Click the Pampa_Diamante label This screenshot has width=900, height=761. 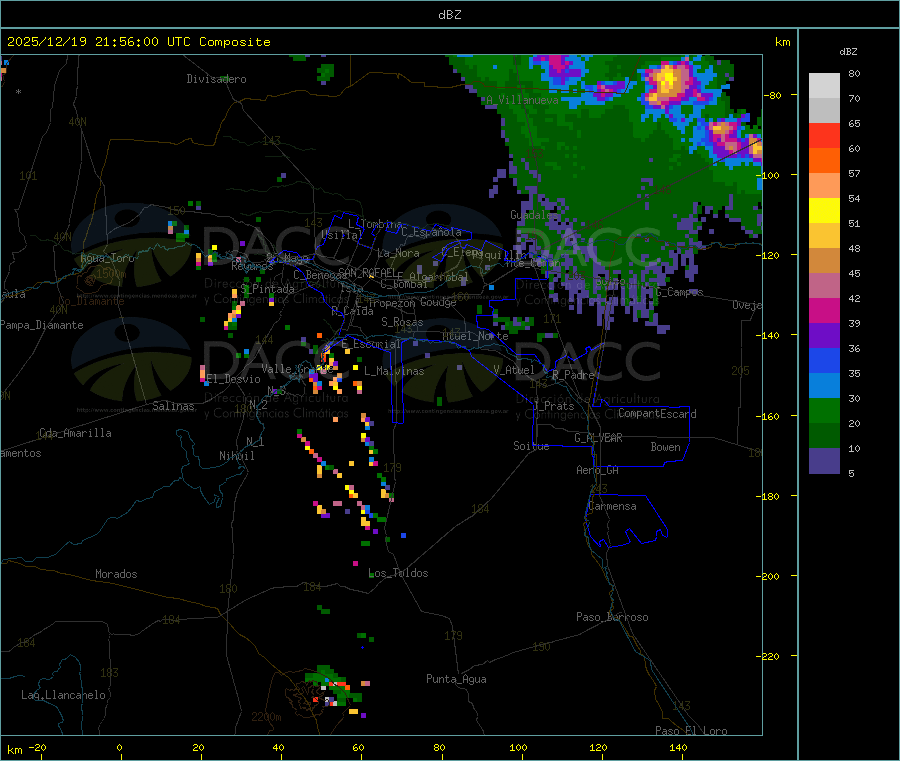coord(42,325)
